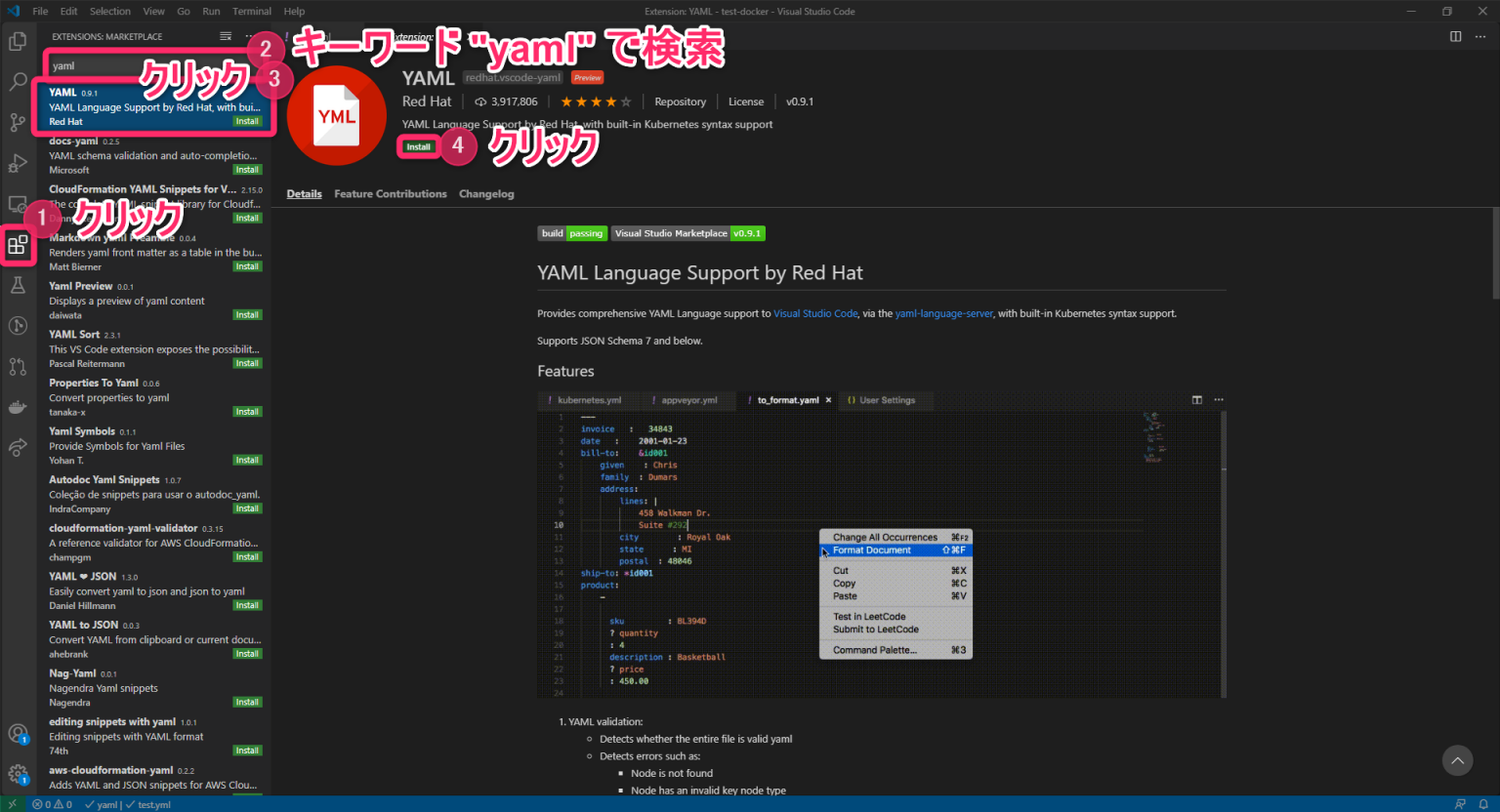
Task: Open the Docker extension view
Action: click(x=18, y=406)
